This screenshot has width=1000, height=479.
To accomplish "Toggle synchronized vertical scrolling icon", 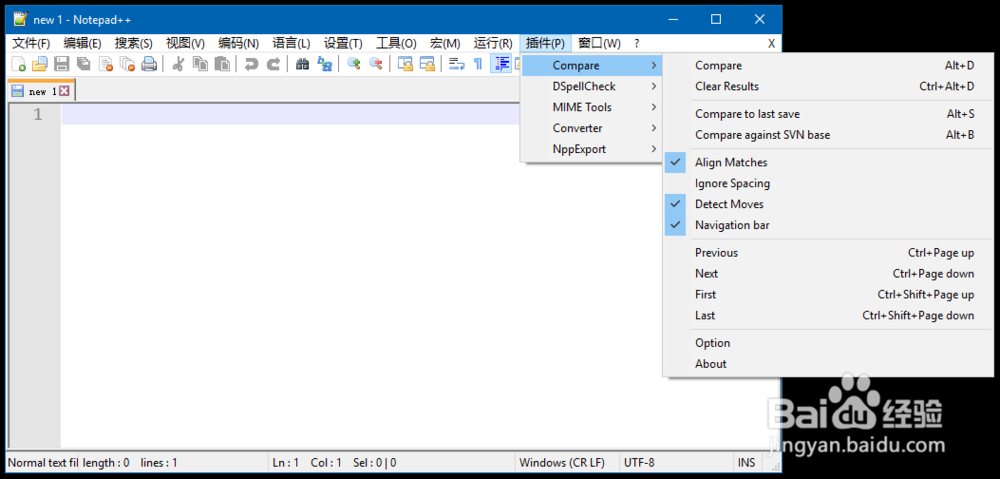I will pyautogui.click(x=405, y=63).
